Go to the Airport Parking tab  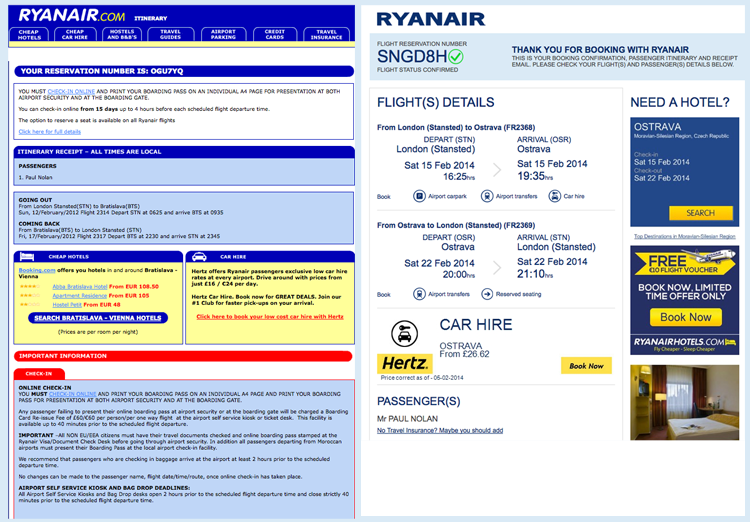[223, 34]
